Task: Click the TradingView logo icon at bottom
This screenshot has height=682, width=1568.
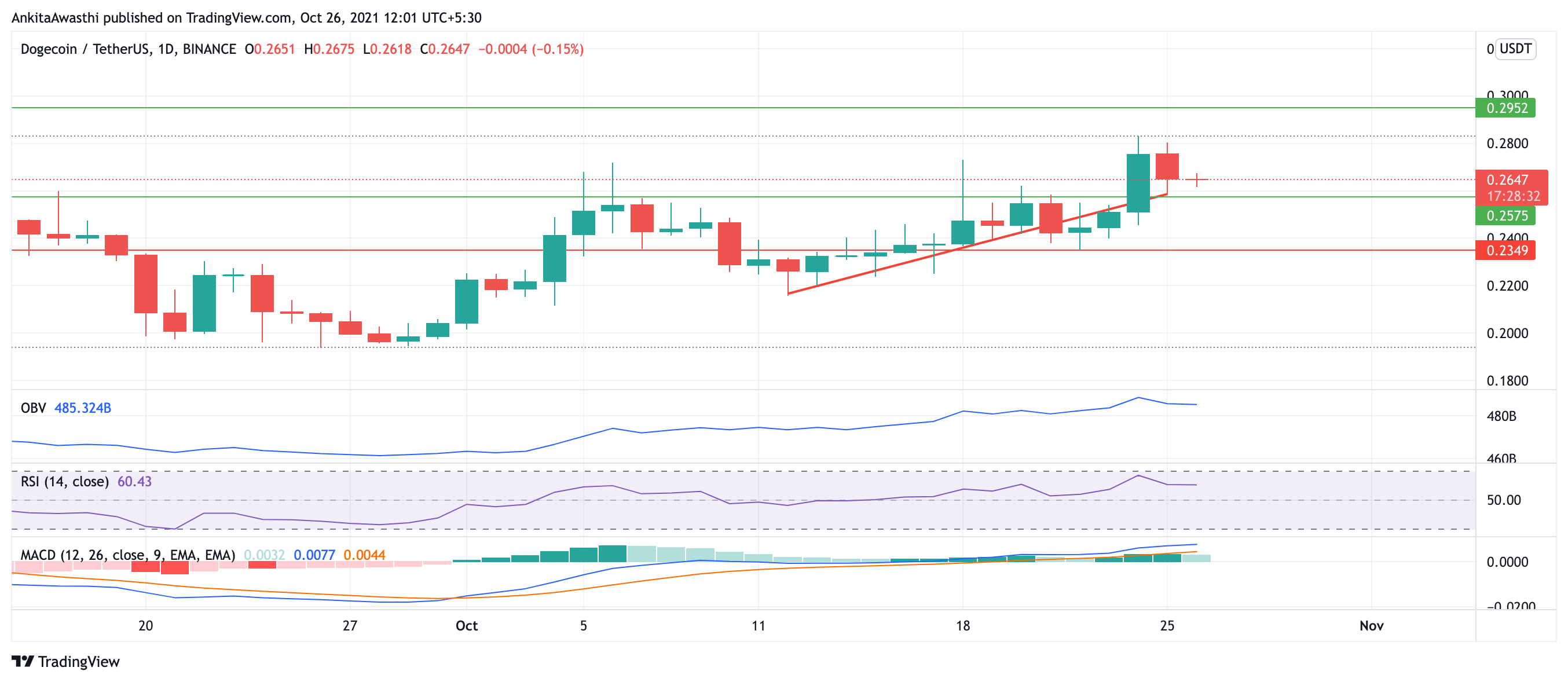Action: pyautogui.click(x=23, y=661)
